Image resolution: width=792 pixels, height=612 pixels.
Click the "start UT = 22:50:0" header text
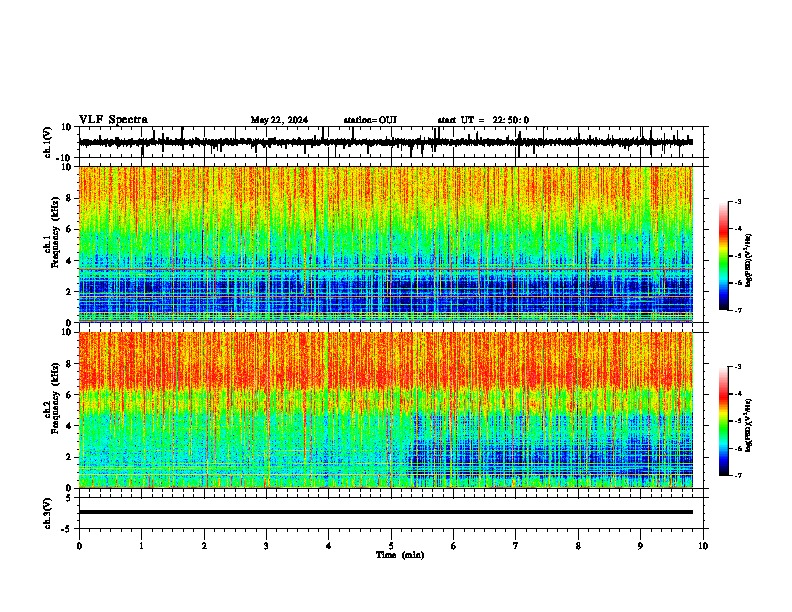point(483,120)
